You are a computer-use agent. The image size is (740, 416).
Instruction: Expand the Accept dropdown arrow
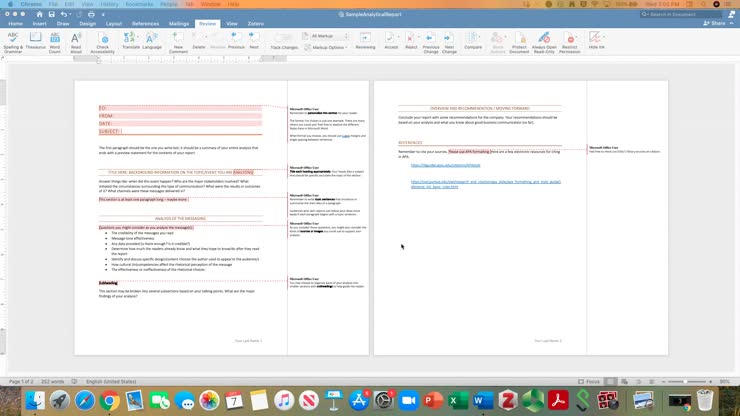click(x=398, y=37)
